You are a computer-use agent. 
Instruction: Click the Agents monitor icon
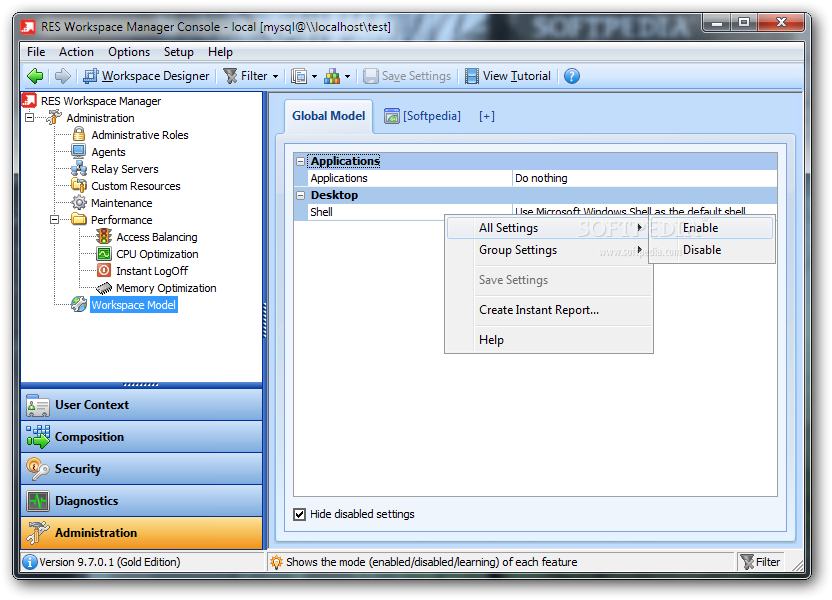pyautogui.click(x=79, y=152)
